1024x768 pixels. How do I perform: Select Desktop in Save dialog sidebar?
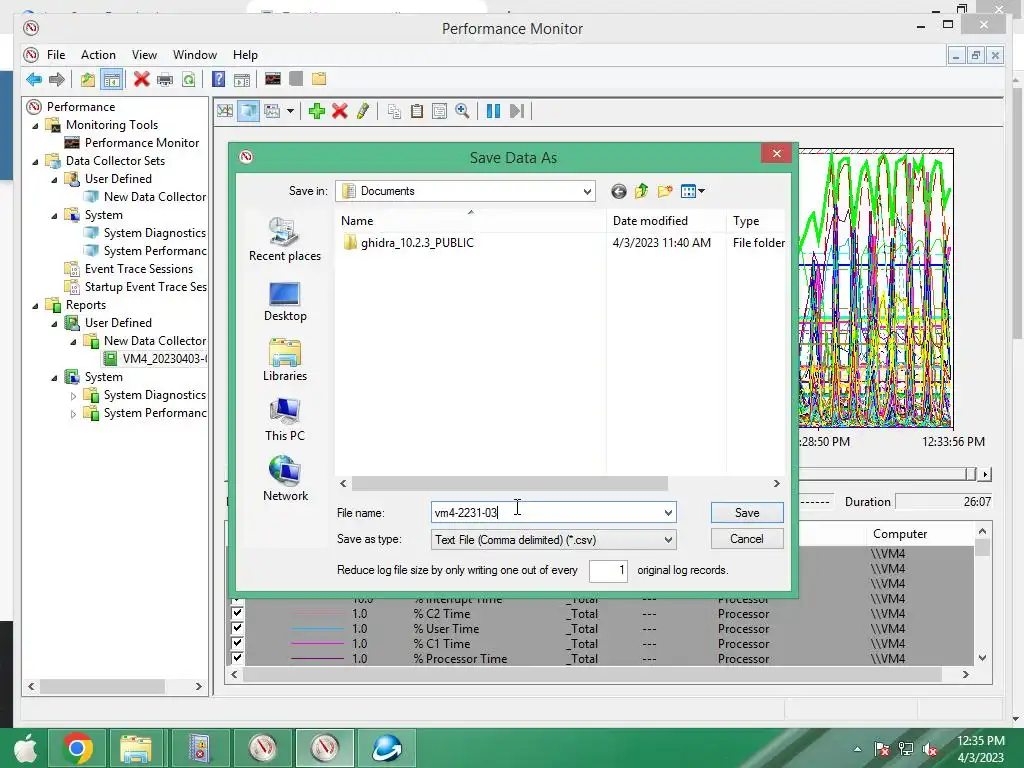pyautogui.click(x=285, y=302)
